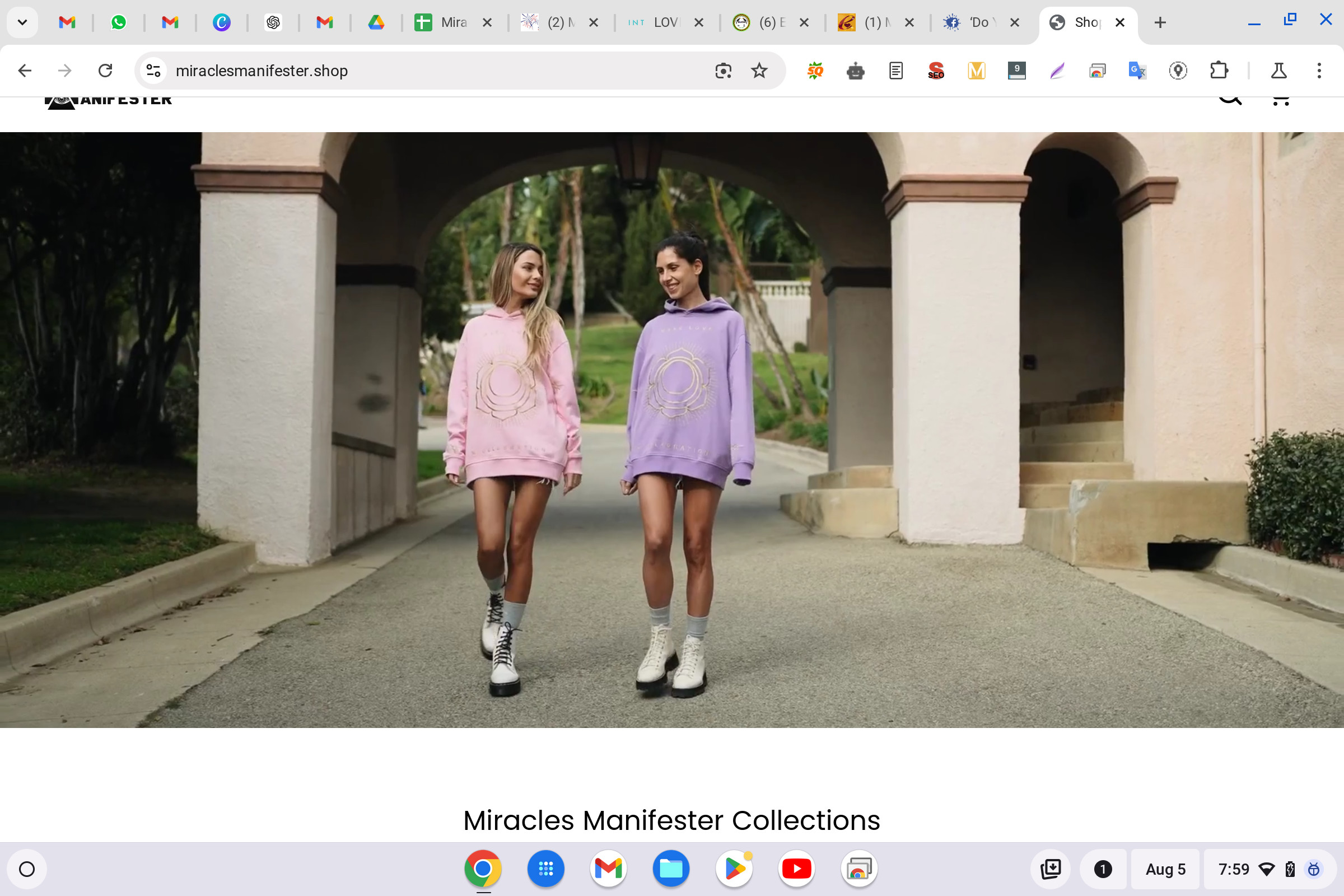This screenshot has height=896, width=1344.
Task: Open the extension icon with badge 9
Action: 1016,71
